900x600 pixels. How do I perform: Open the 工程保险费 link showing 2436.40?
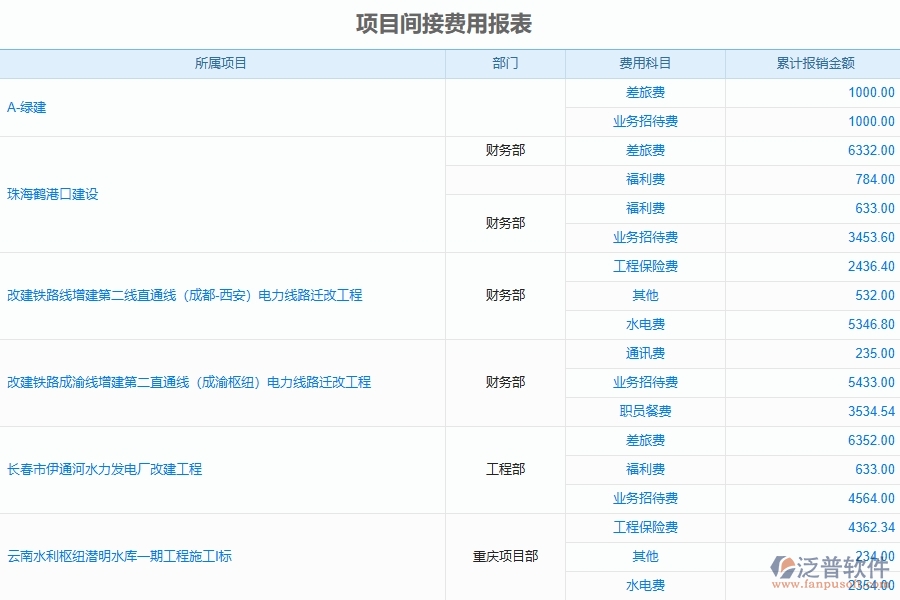click(x=645, y=266)
